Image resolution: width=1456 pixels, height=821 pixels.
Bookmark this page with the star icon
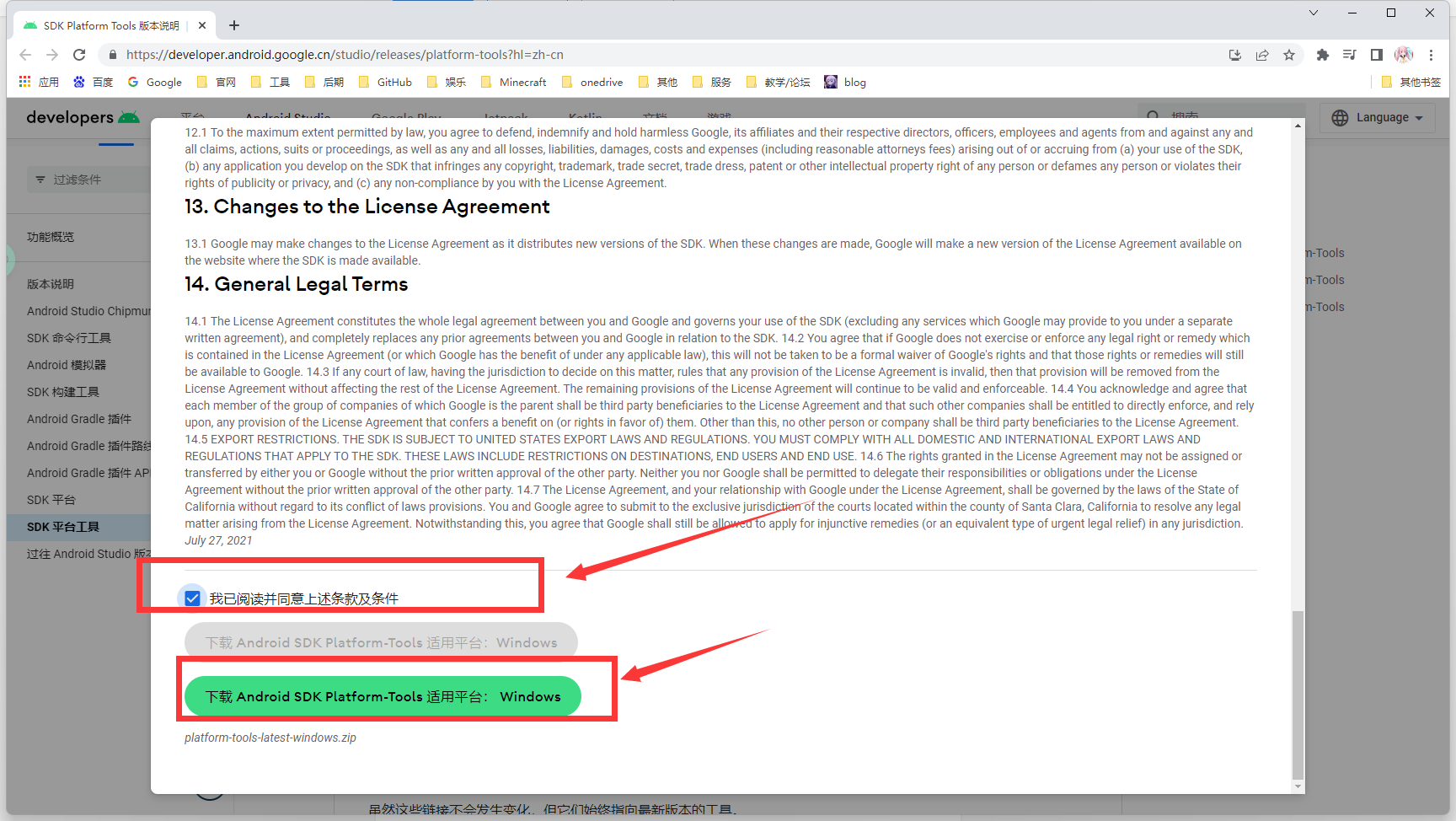(1289, 55)
